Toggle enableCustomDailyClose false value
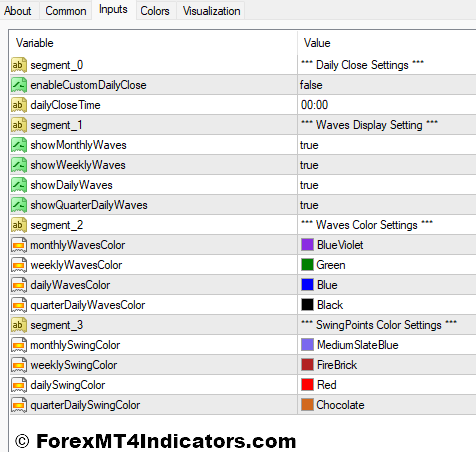Image resolution: width=476 pixels, height=452 pixels. pos(387,85)
